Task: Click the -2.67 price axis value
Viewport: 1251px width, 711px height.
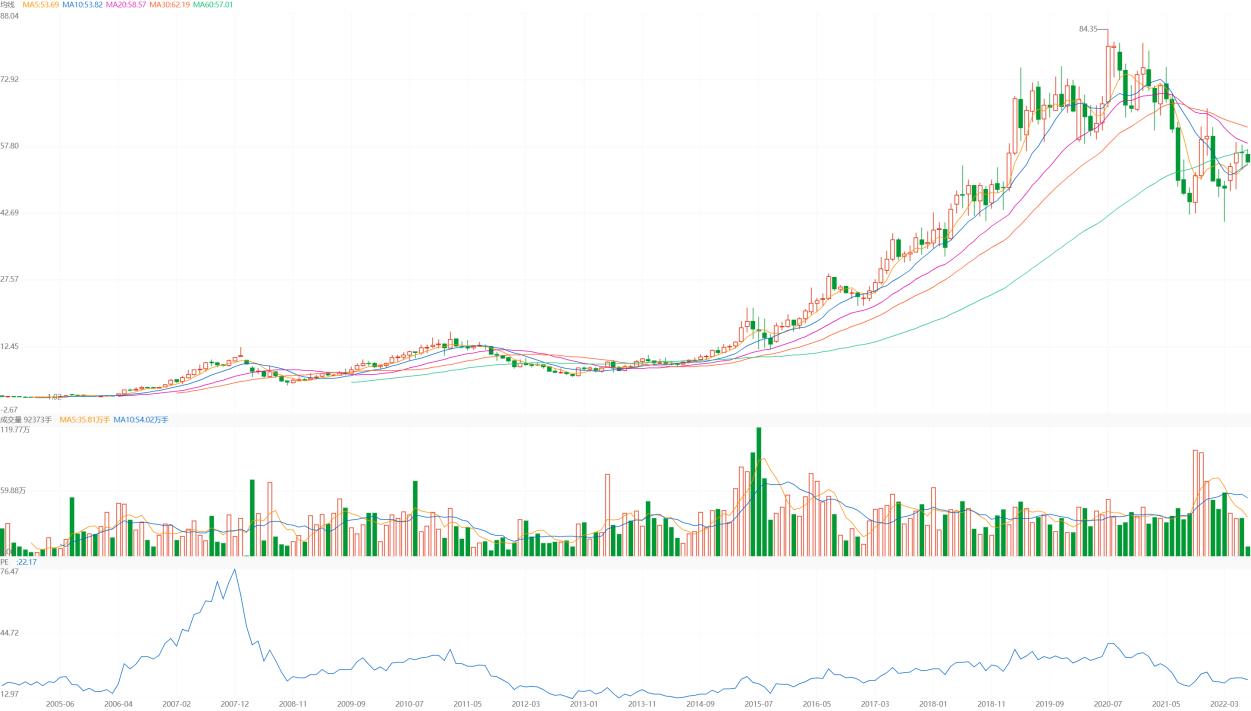Action: [x=9, y=410]
